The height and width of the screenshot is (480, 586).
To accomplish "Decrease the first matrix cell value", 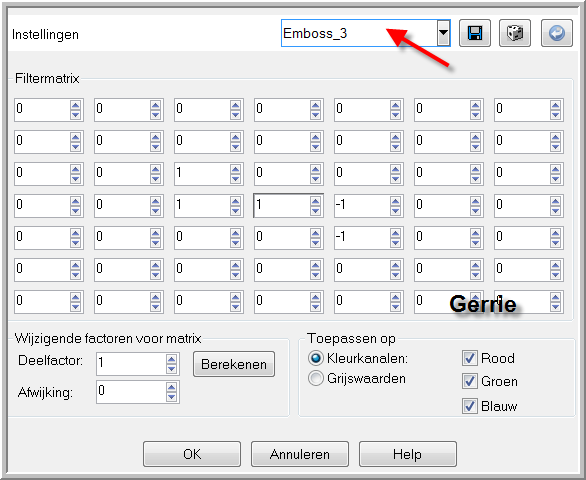I will [x=75, y=114].
